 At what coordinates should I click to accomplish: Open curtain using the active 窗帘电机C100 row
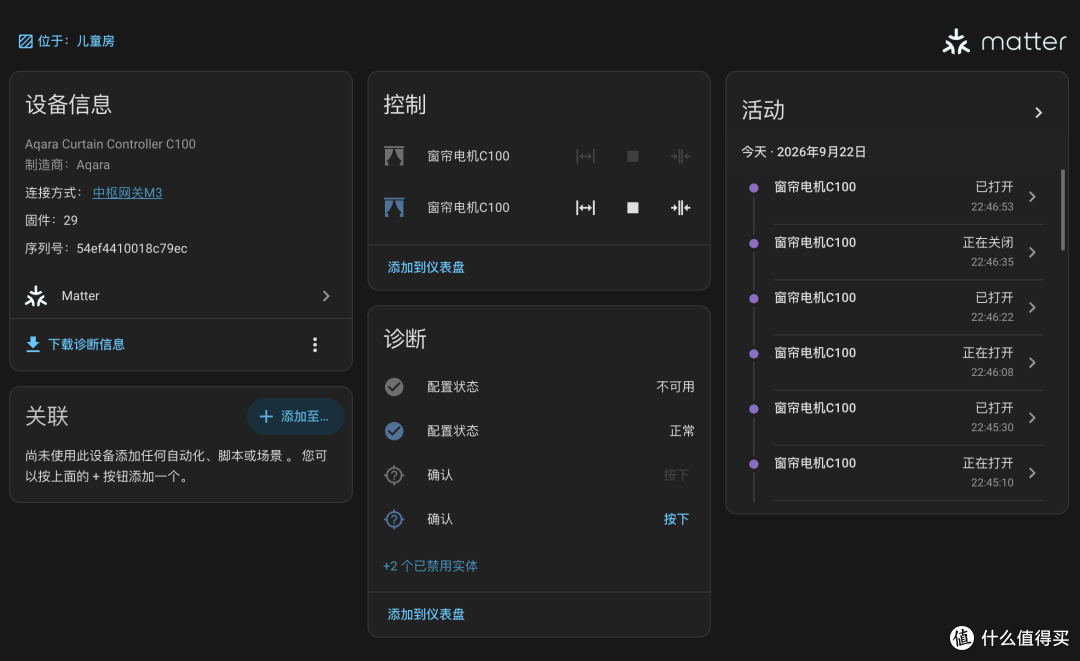coord(585,208)
